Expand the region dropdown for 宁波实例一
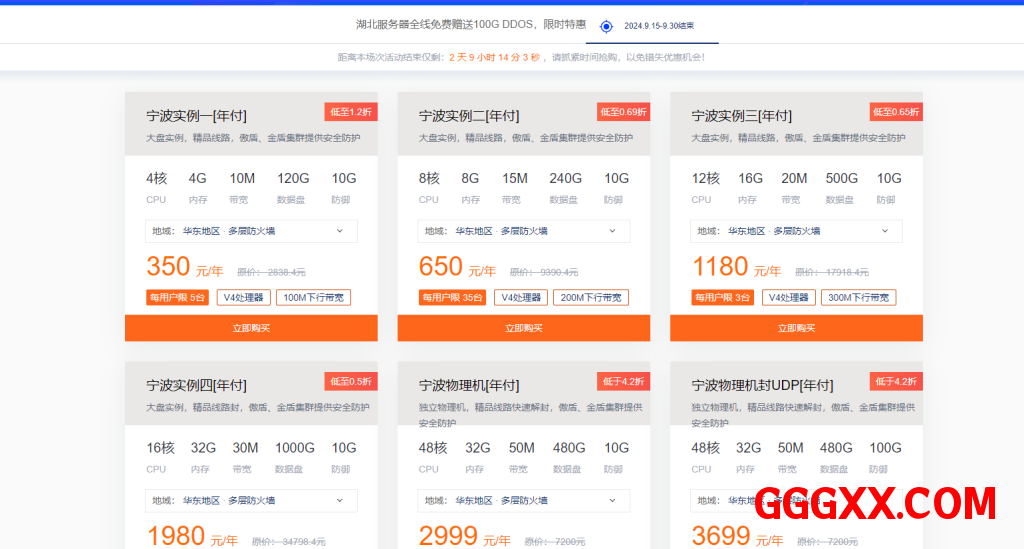This screenshot has width=1024, height=549. [x=251, y=231]
